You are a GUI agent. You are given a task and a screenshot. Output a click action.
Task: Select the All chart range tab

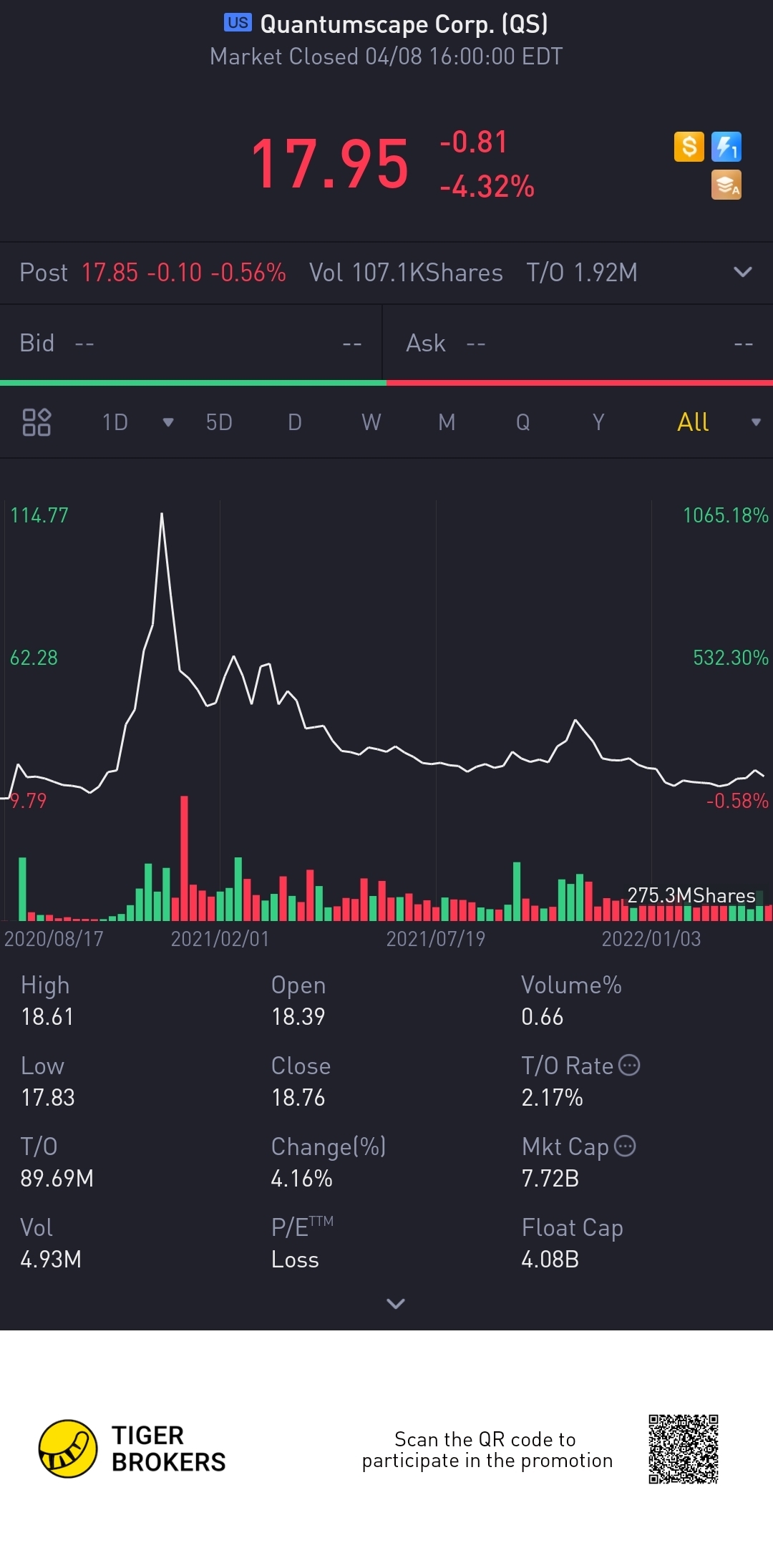pos(693,422)
